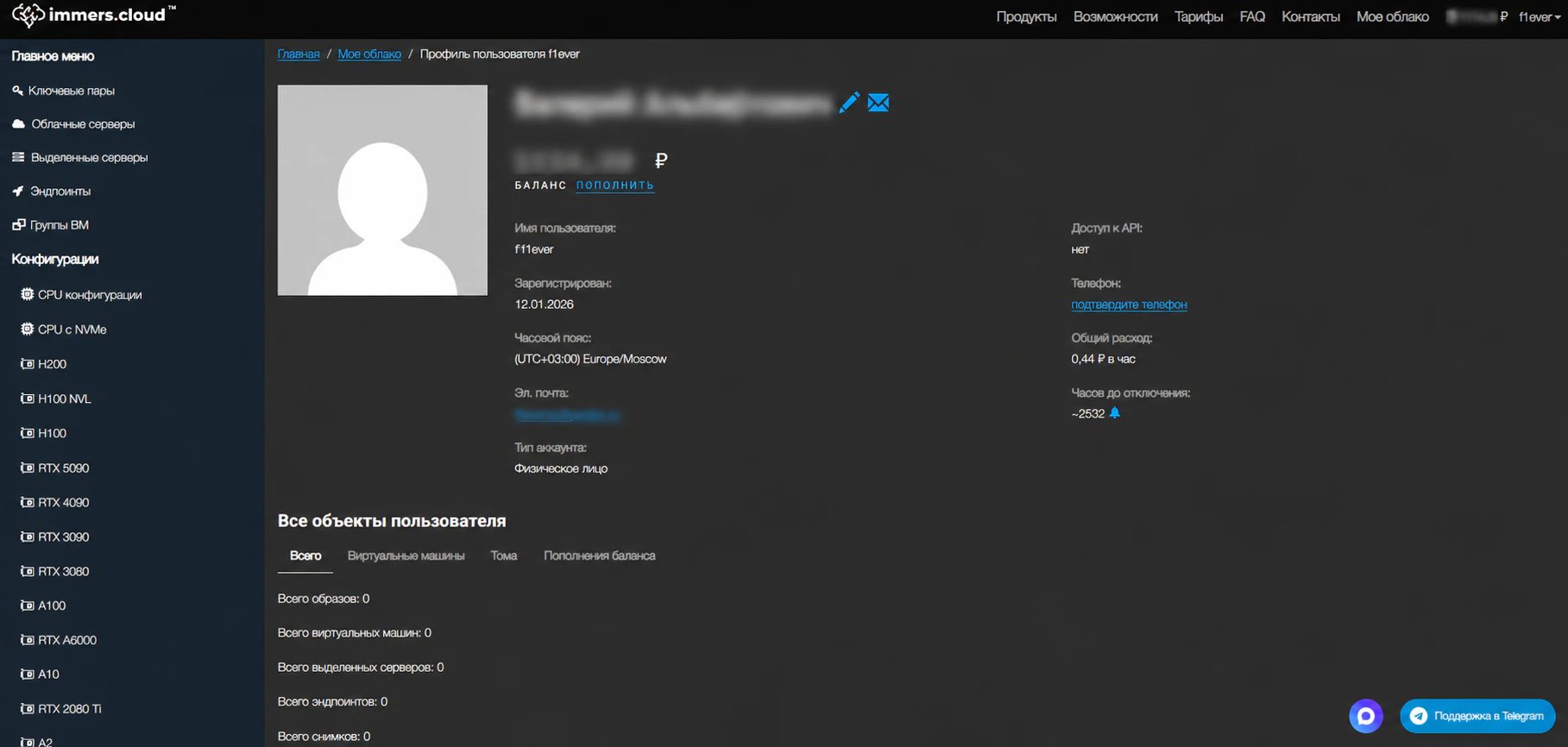
Task: Click Мое облако breadcrumb link
Action: [369, 53]
